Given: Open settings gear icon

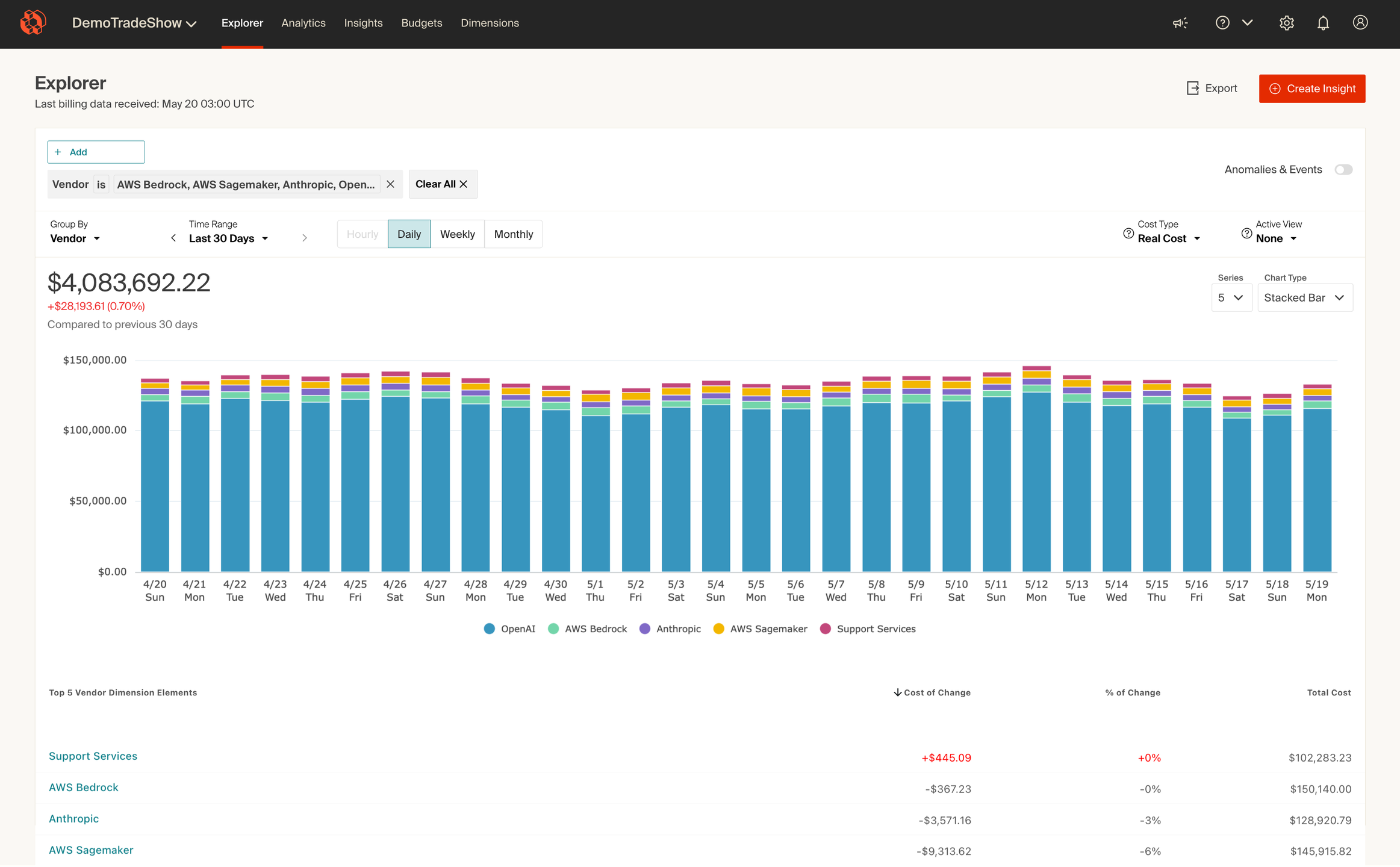Looking at the screenshot, I should pos(1286,23).
